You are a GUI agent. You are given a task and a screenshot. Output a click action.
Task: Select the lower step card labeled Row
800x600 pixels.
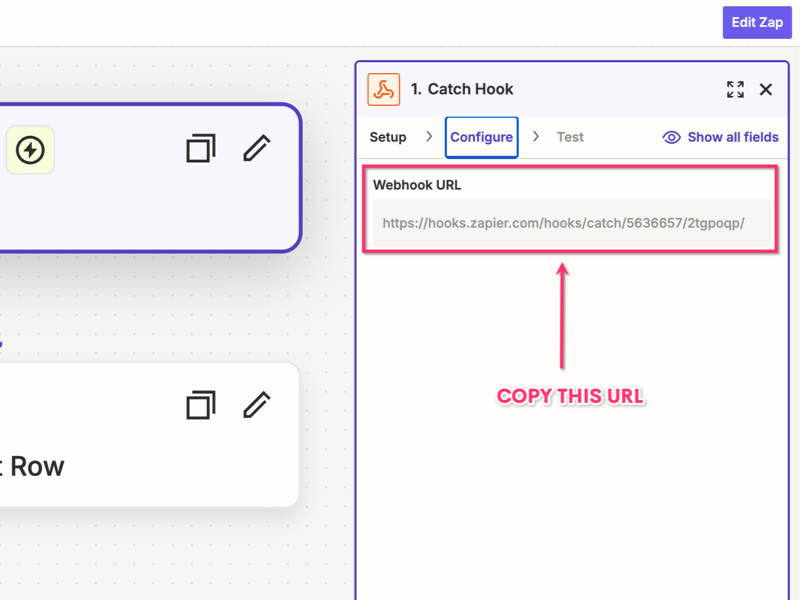tap(100, 466)
